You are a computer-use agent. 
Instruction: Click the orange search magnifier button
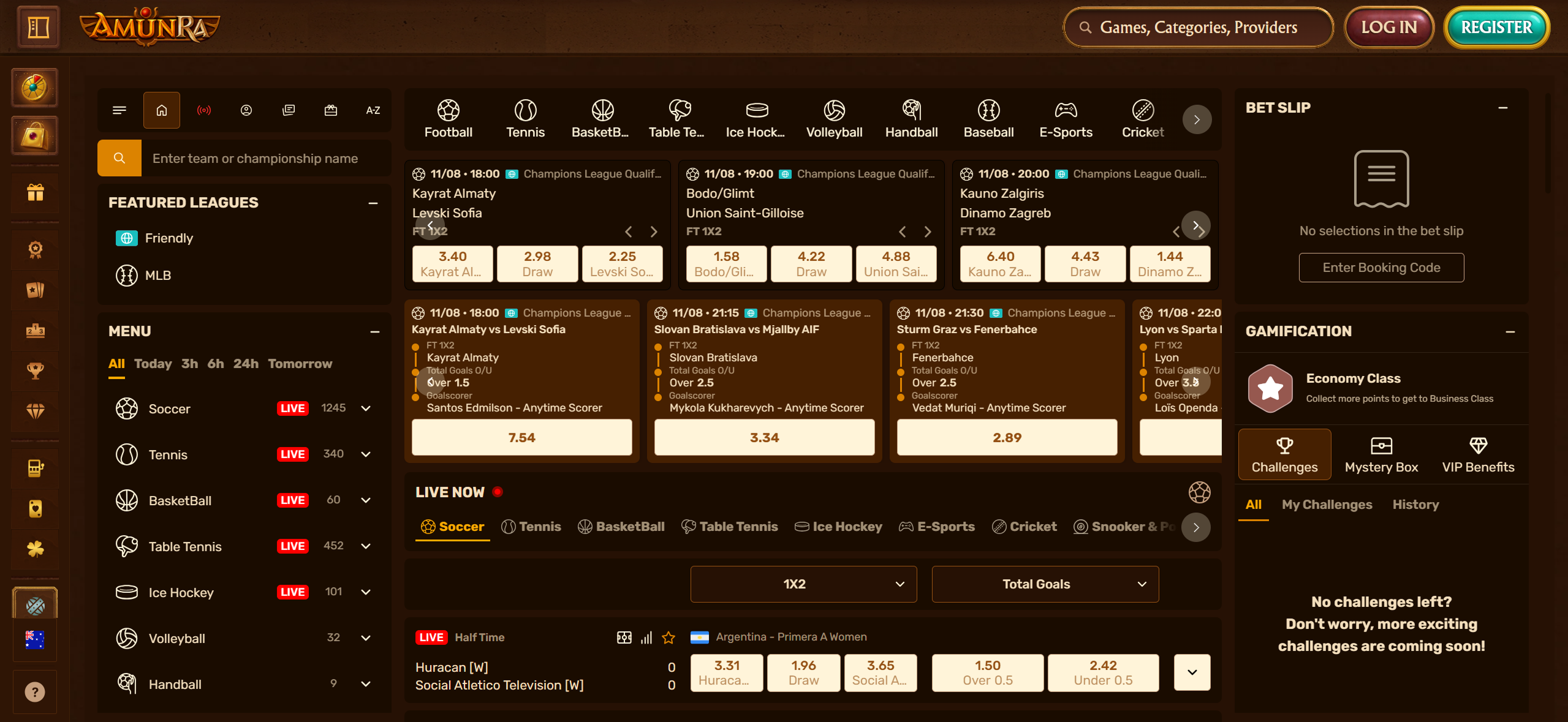tap(119, 158)
